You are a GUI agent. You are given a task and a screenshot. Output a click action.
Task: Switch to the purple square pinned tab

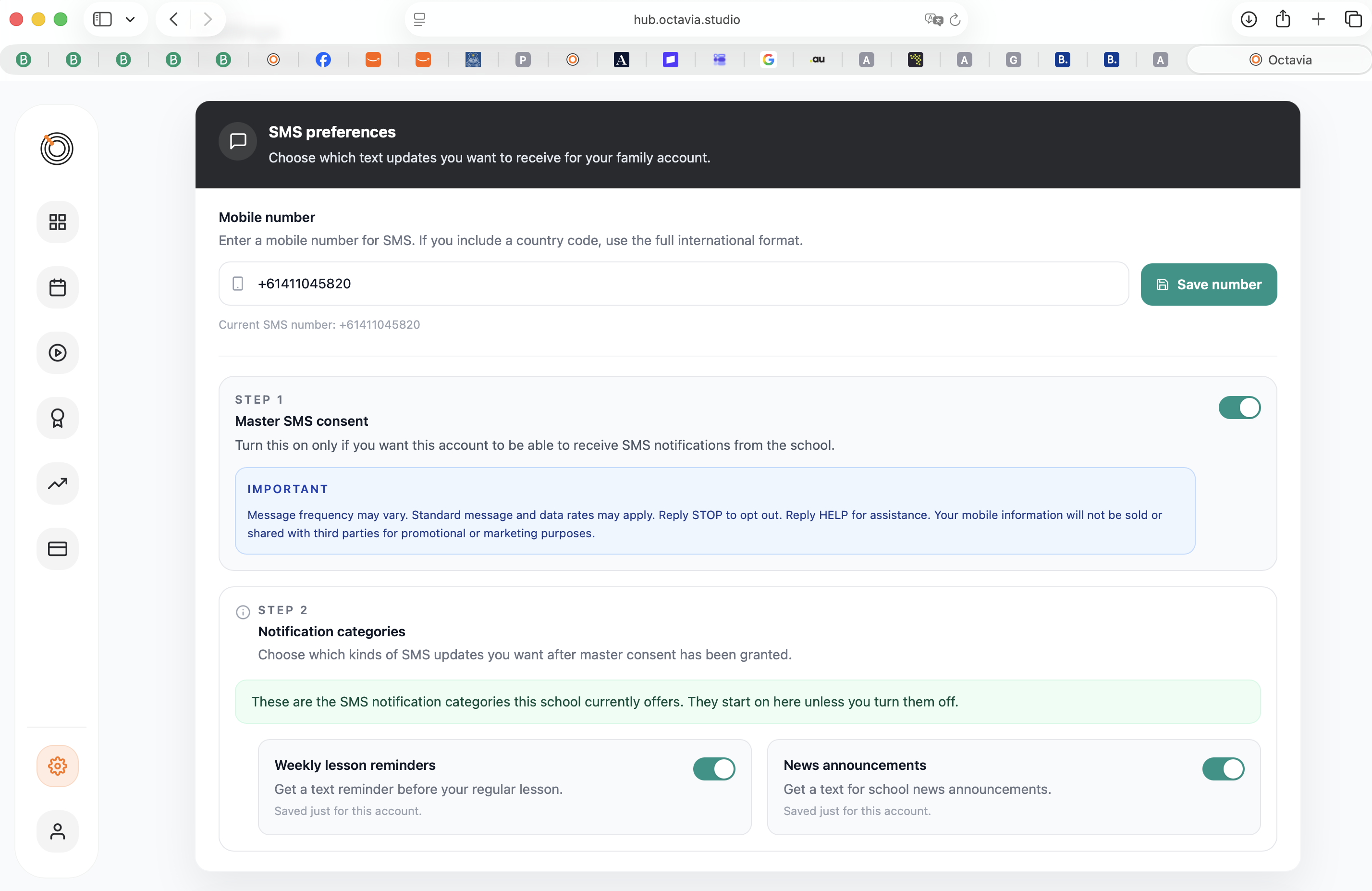[670, 60]
